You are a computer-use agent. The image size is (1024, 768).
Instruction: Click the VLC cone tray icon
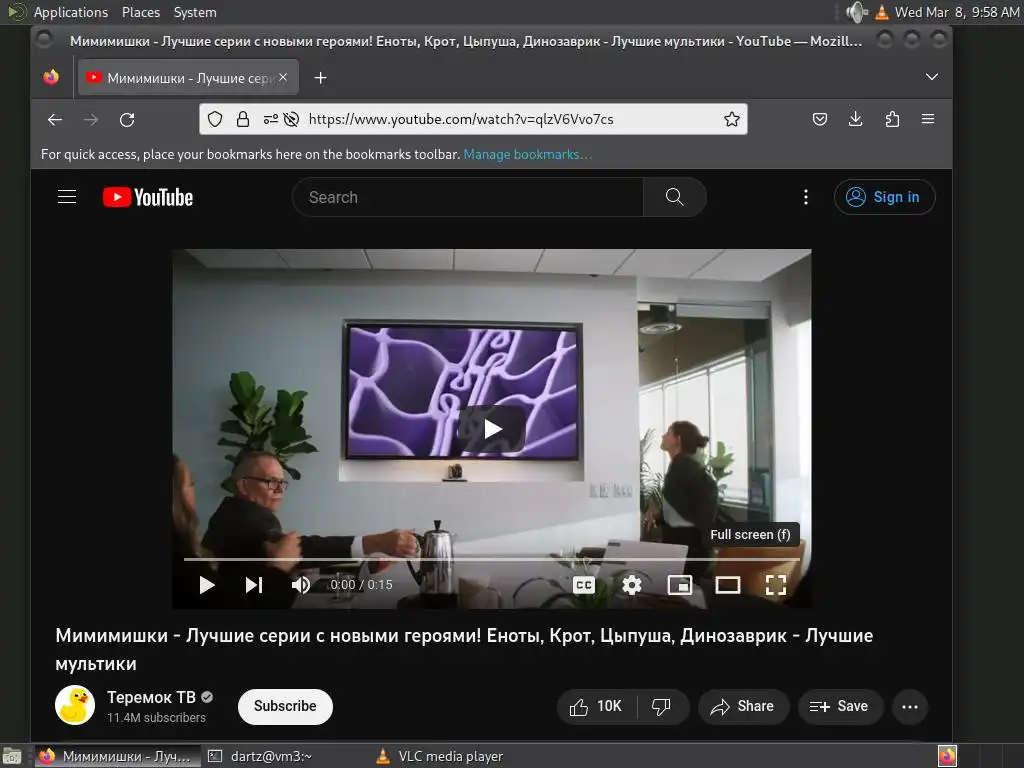point(882,12)
